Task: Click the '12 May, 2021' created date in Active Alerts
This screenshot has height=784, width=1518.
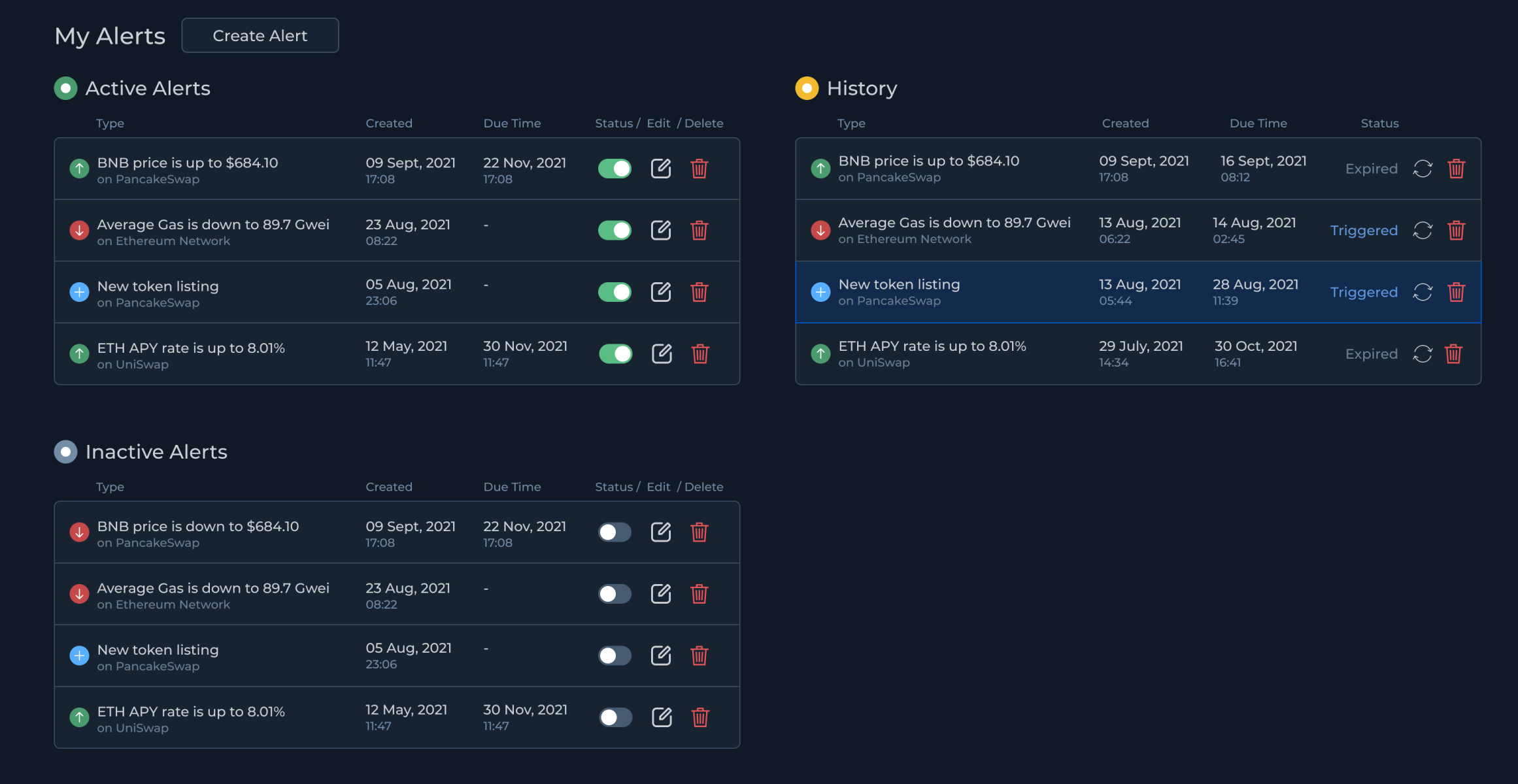Action: [406, 346]
